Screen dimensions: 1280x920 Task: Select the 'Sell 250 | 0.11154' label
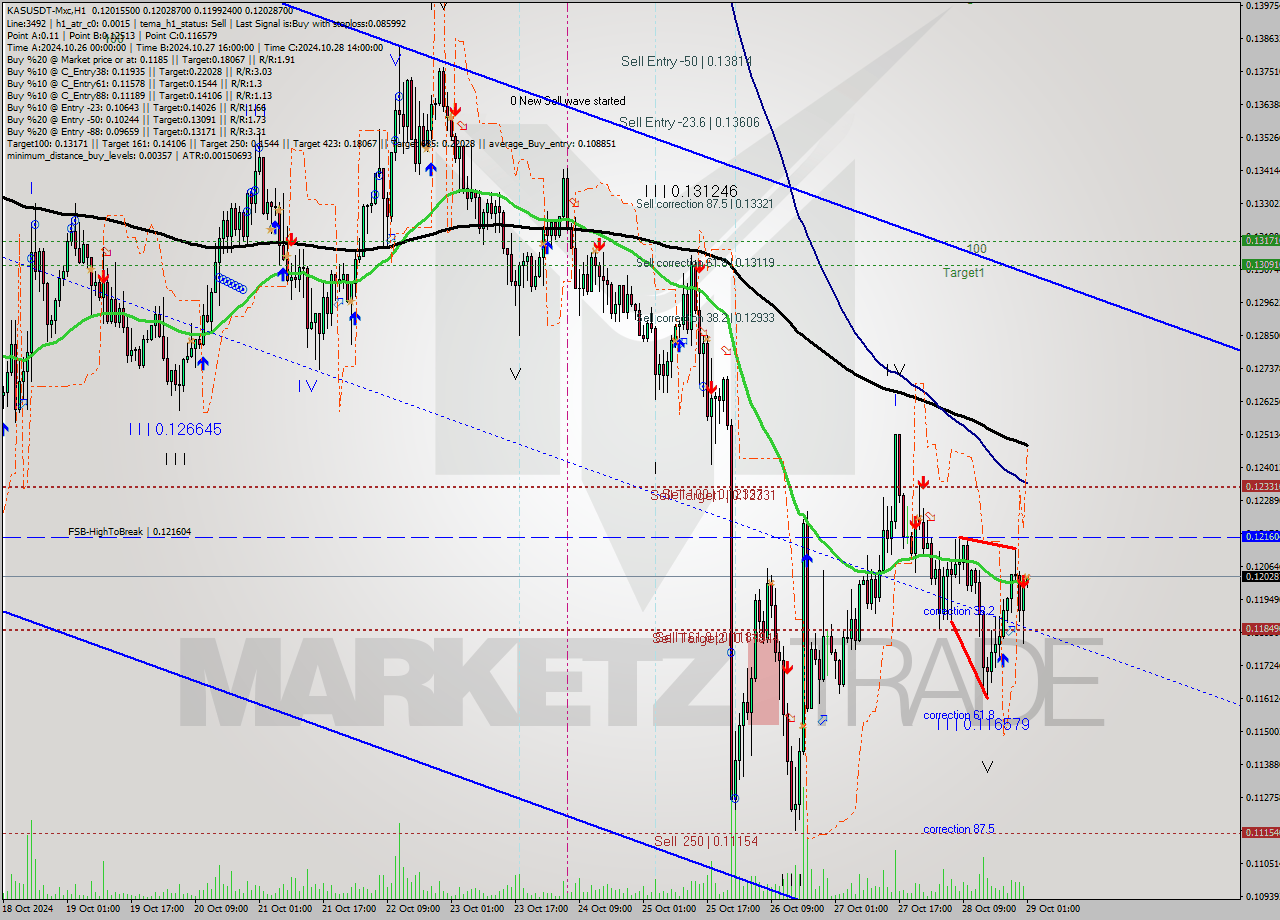pyautogui.click(x=706, y=841)
